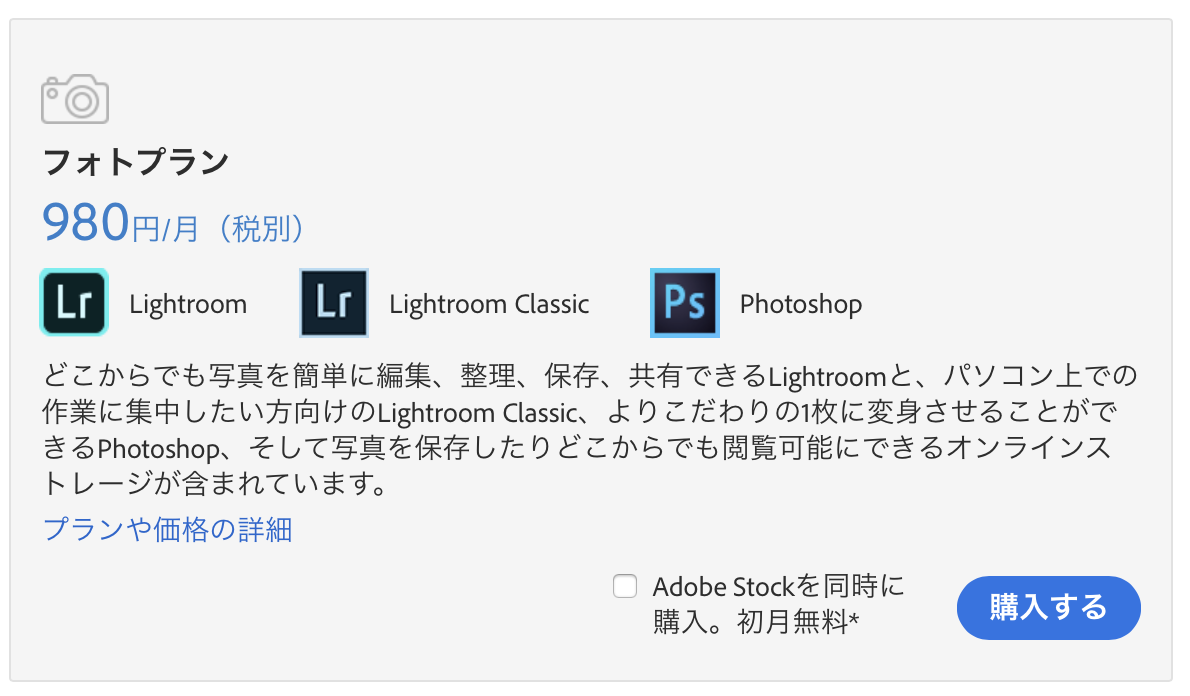
Task: Click the camera icon above フォトプラン
Action: pos(74,99)
